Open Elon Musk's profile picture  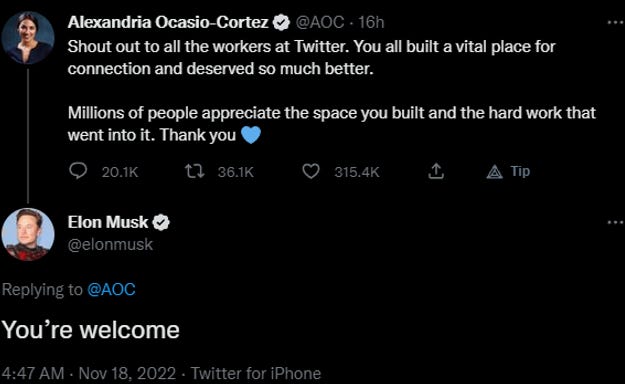tap(28, 234)
